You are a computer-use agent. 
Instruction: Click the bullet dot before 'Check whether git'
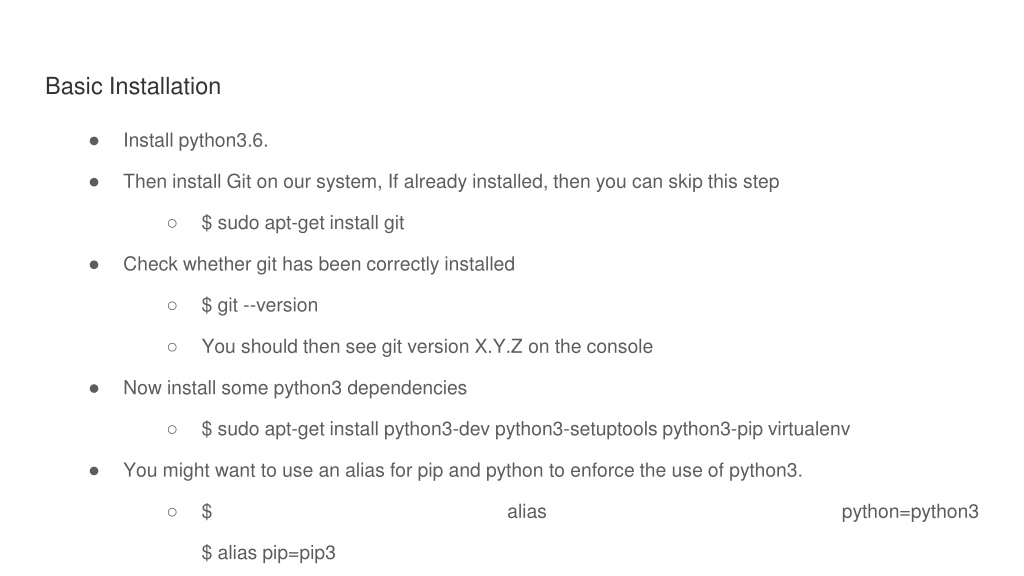[x=94, y=264]
